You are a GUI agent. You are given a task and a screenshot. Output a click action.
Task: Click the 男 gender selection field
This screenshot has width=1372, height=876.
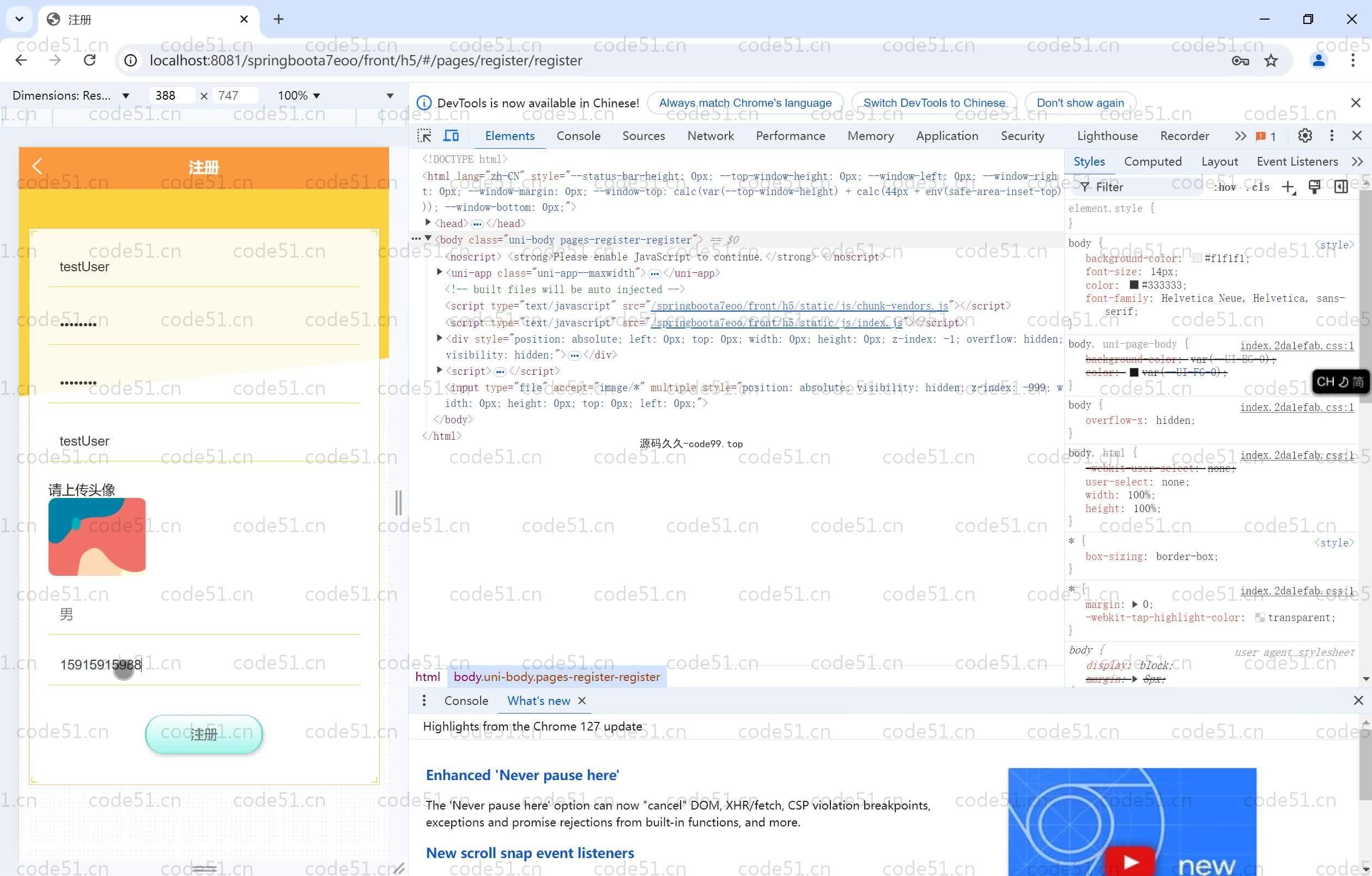tap(204, 615)
